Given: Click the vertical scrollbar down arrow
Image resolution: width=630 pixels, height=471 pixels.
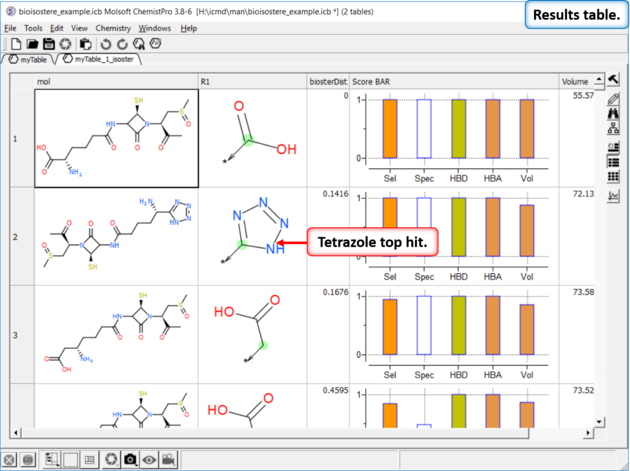Looking at the screenshot, I should coord(599,423).
